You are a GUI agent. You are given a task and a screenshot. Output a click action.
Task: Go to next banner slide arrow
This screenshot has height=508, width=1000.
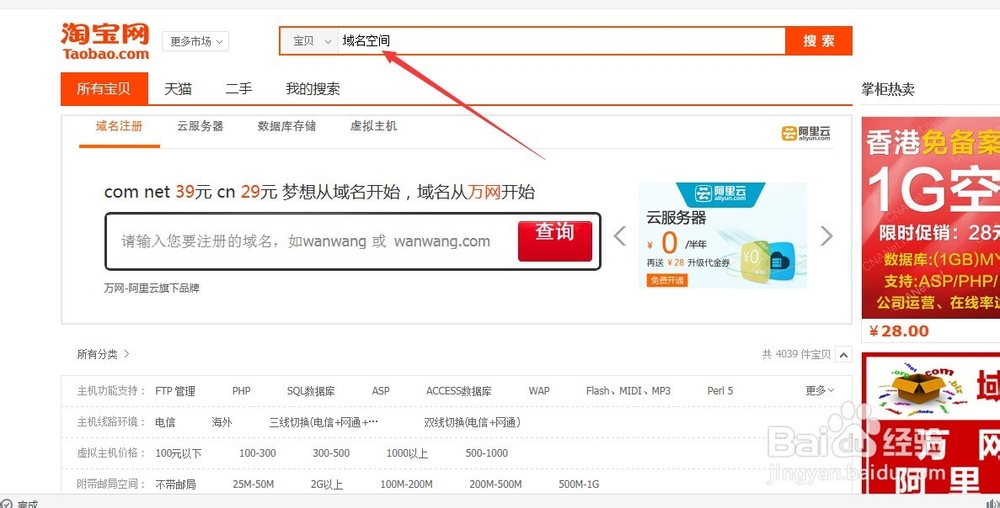tap(827, 236)
